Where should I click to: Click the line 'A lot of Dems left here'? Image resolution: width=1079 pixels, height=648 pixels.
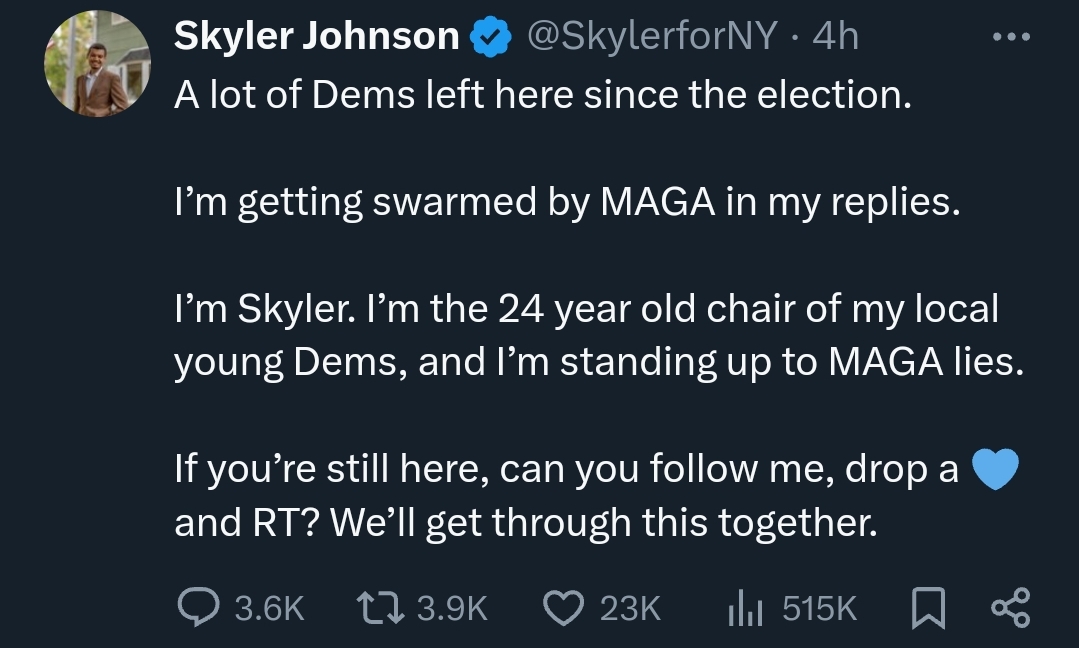coord(542,95)
